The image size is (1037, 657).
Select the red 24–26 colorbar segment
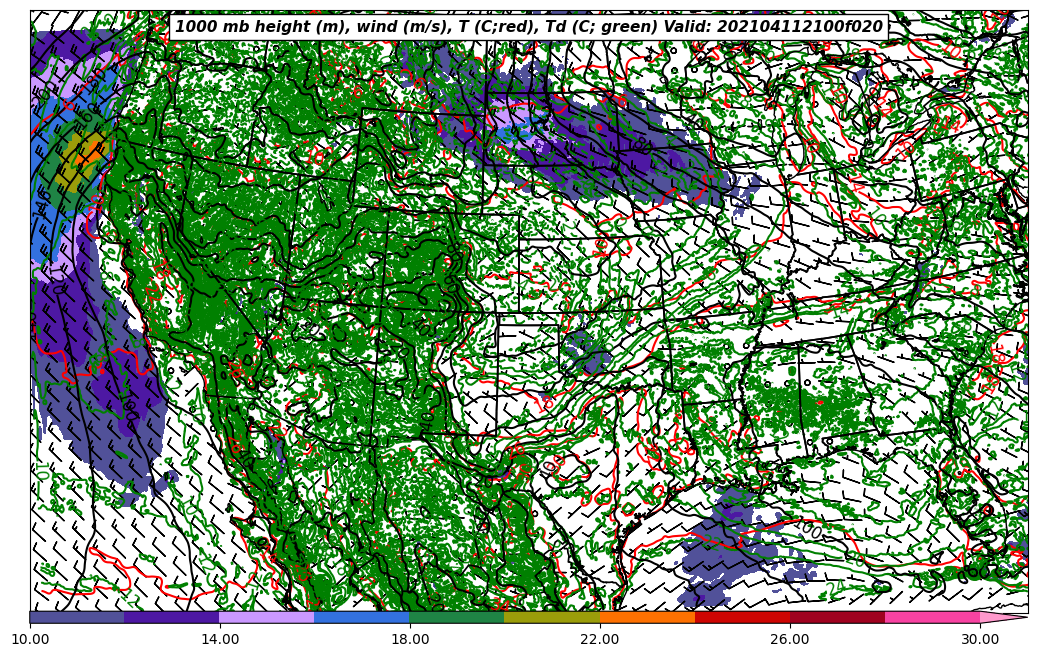pyautogui.click(x=742, y=617)
